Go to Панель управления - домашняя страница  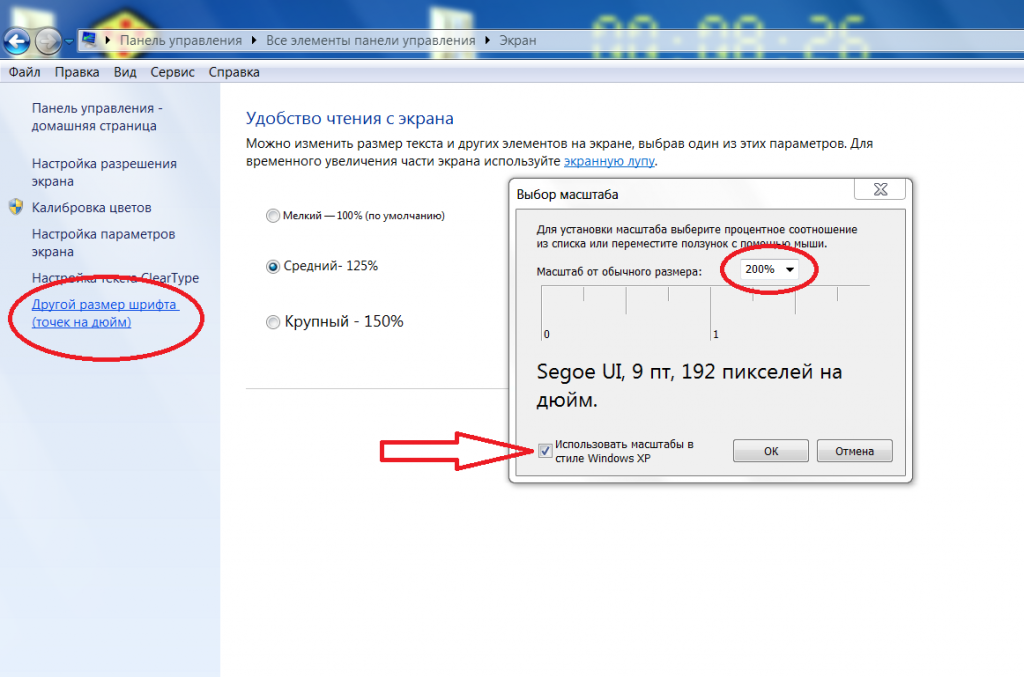tap(97, 117)
